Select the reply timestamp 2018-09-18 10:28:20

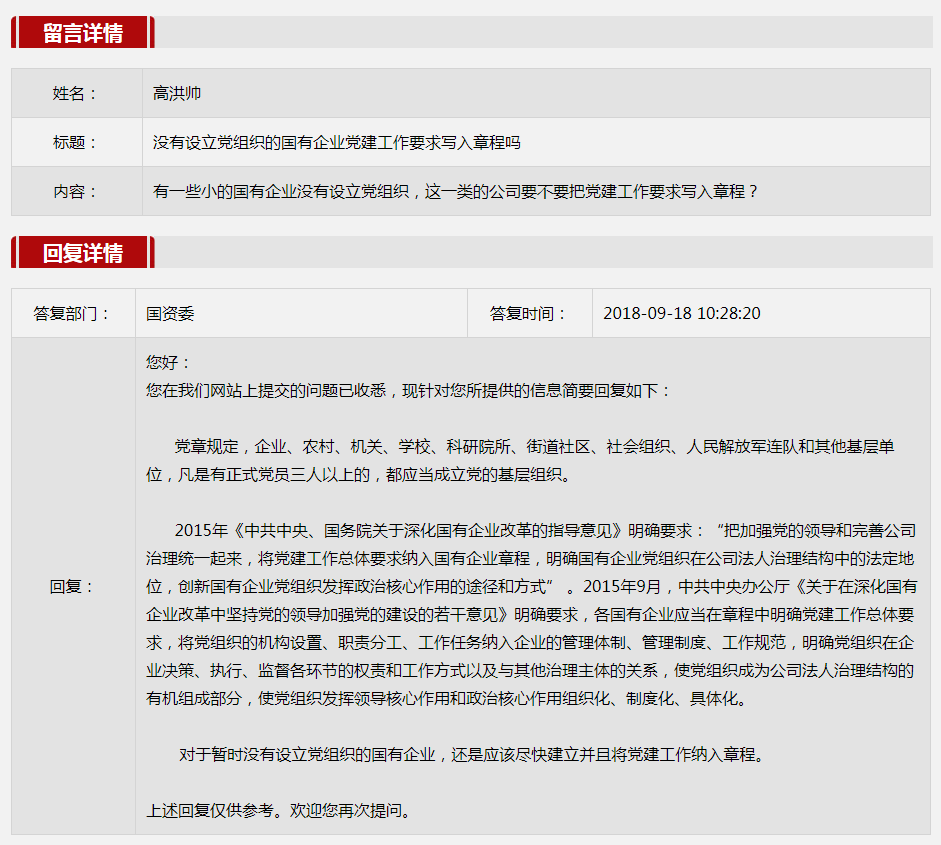(680, 313)
